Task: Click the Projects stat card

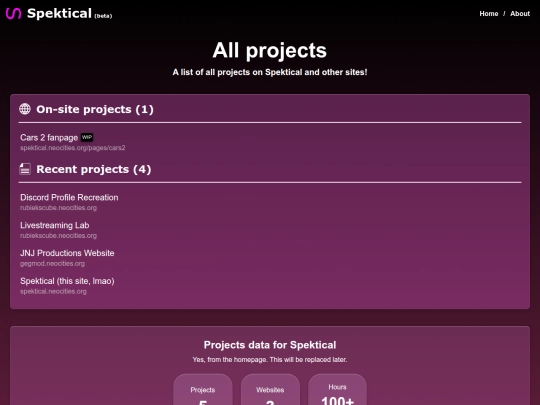Action: click(203, 390)
